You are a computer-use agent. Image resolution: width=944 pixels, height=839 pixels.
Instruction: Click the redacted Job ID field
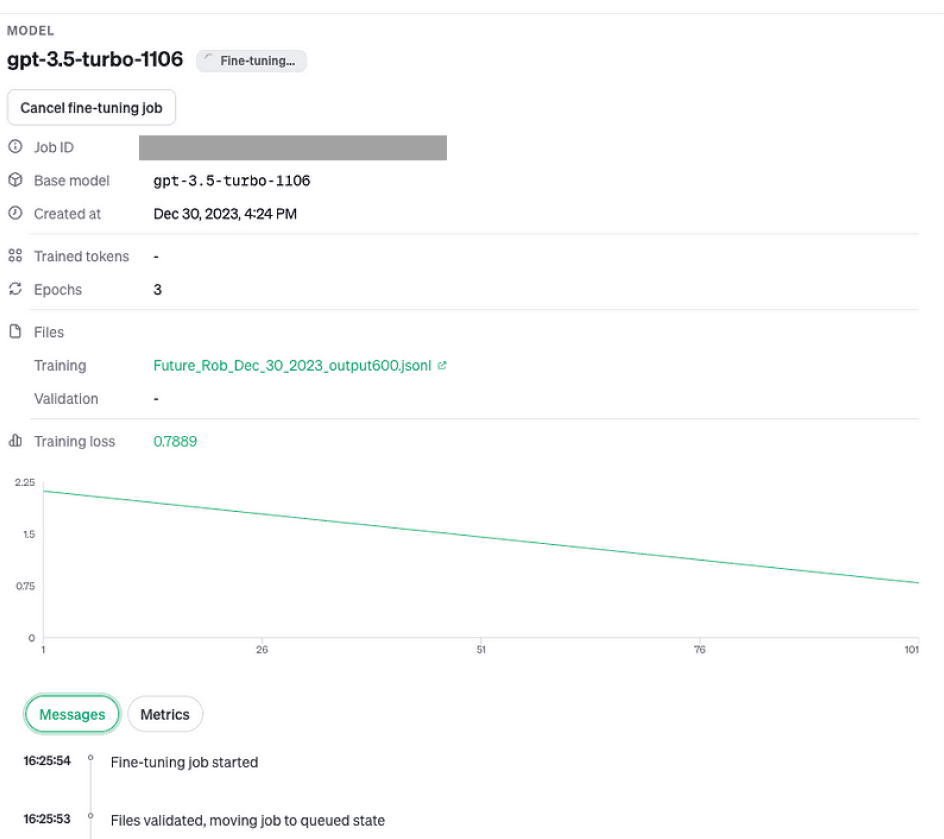coord(293,147)
